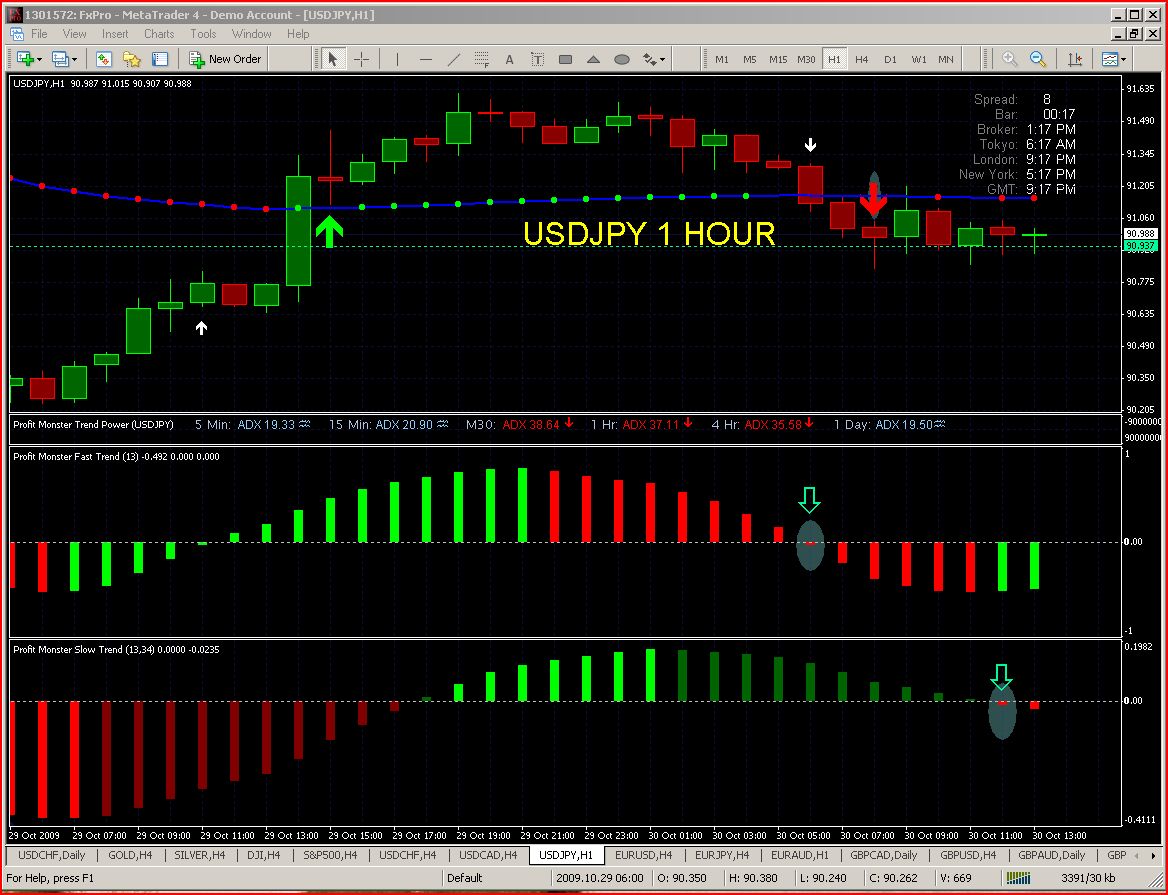Image resolution: width=1168 pixels, height=895 pixels.
Task: Switch to M5 timeframe
Action: pyautogui.click(x=749, y=59)
